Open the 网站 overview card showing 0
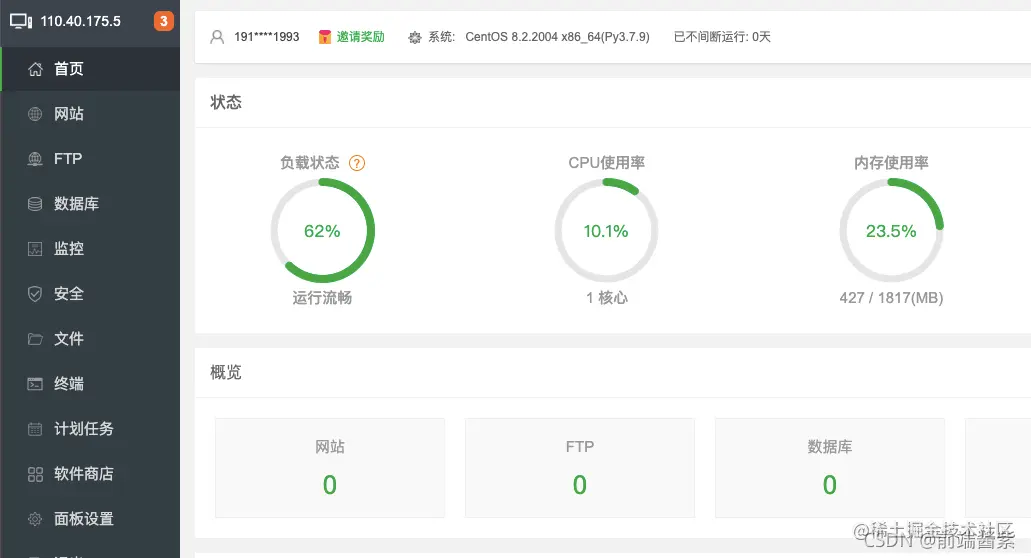 pos(330,468)
